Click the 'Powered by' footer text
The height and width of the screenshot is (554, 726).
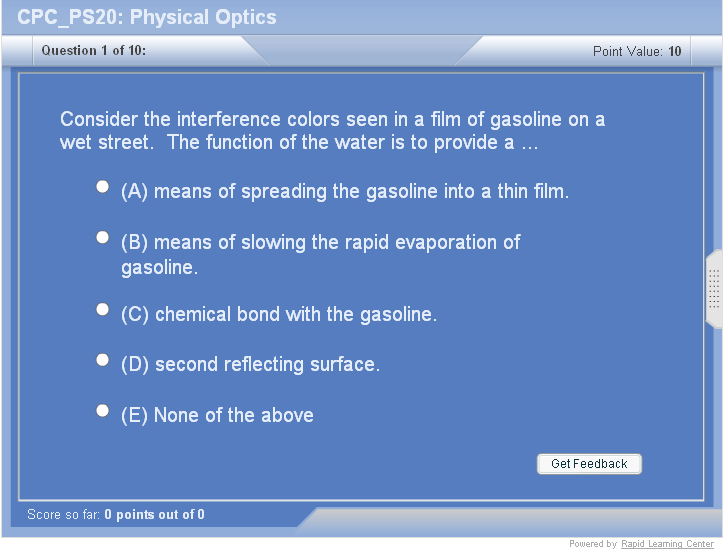click(x=593, y=544)
